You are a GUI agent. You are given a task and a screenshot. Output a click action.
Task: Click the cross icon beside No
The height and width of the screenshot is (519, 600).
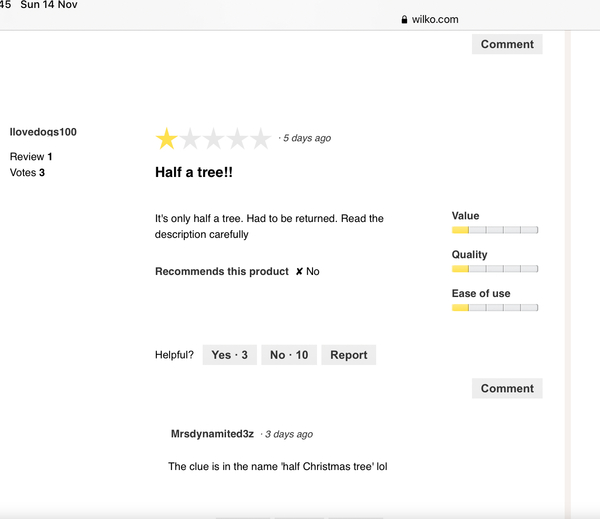point(299,271)
